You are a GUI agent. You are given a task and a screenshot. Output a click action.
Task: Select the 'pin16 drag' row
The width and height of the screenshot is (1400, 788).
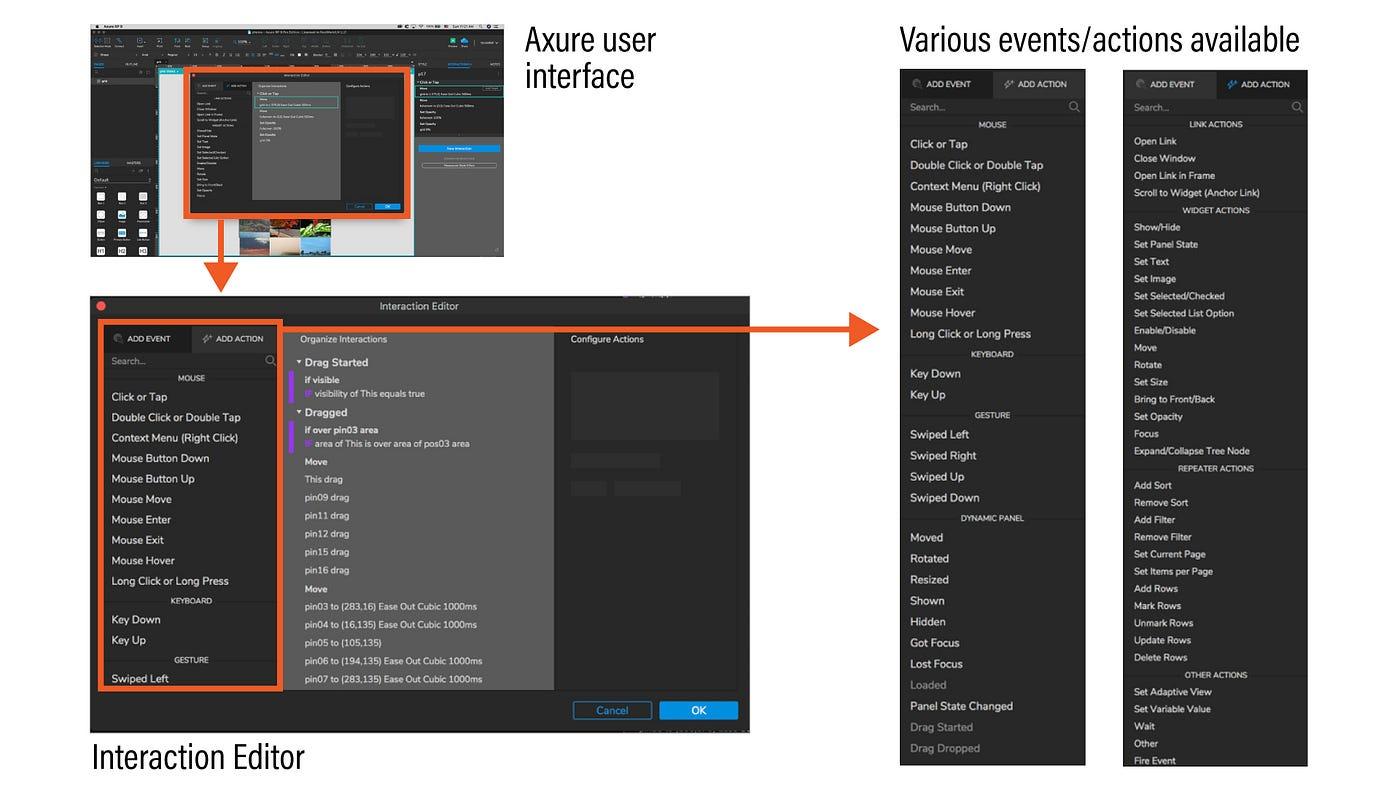coord(327,570)
